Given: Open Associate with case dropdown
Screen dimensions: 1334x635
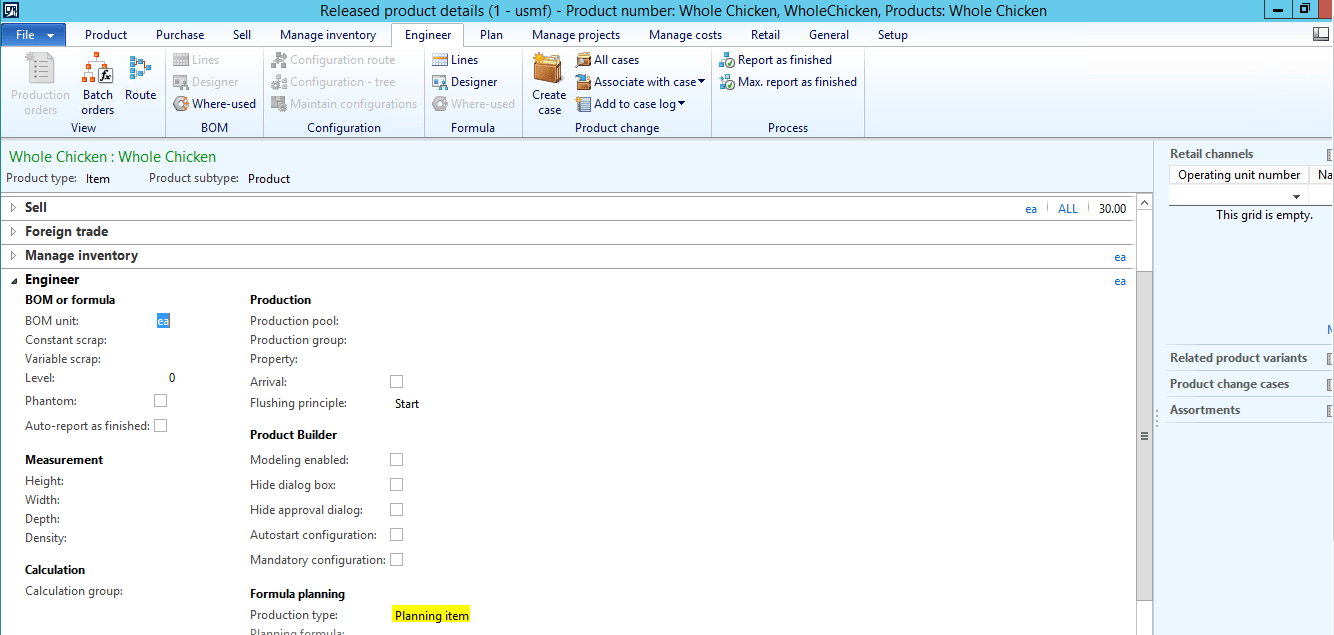Looking at the screenshot, I should click(x=641, y=82).
